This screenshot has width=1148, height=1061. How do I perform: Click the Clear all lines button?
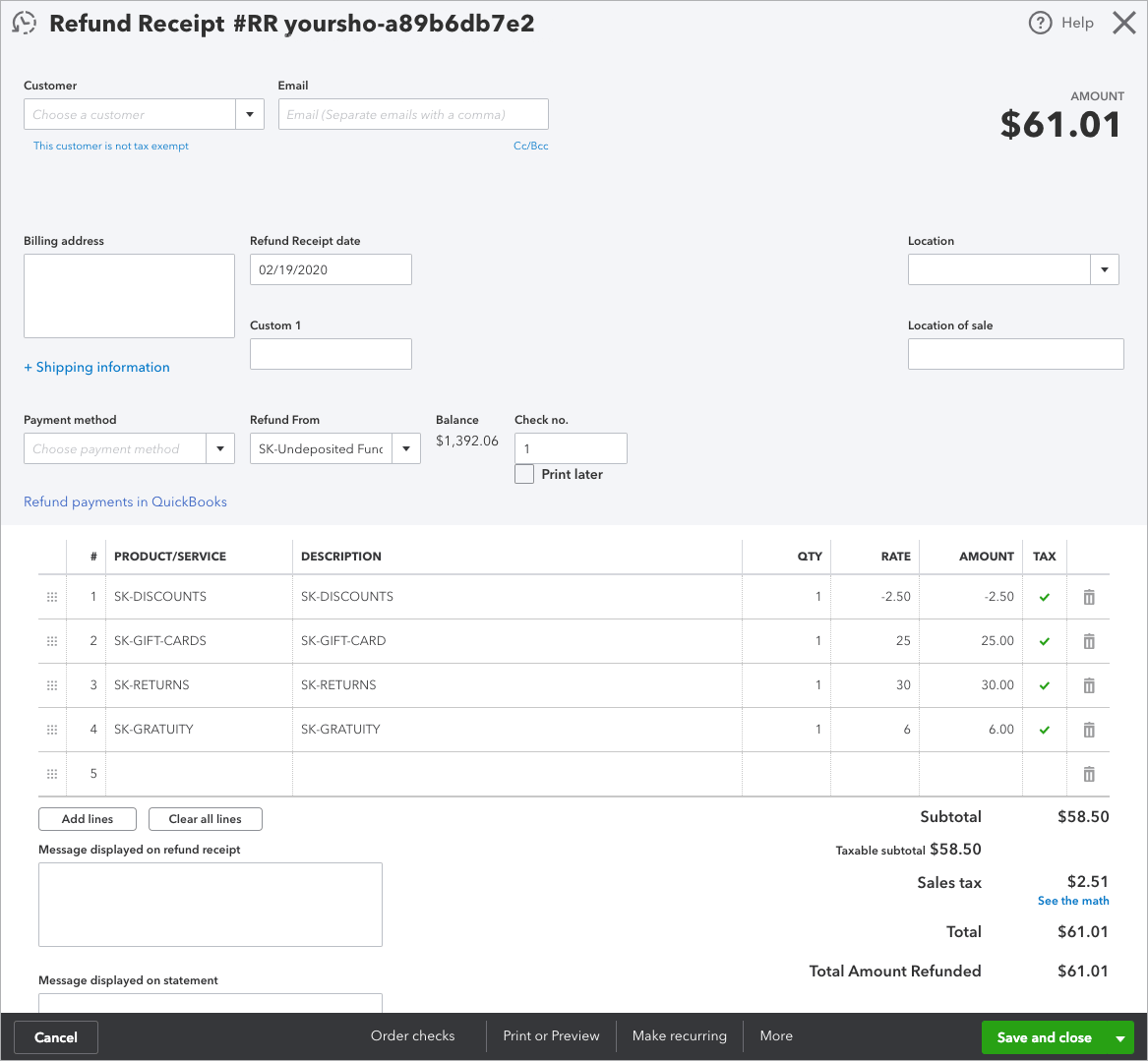pyautogui.click(x=205, y=819)
